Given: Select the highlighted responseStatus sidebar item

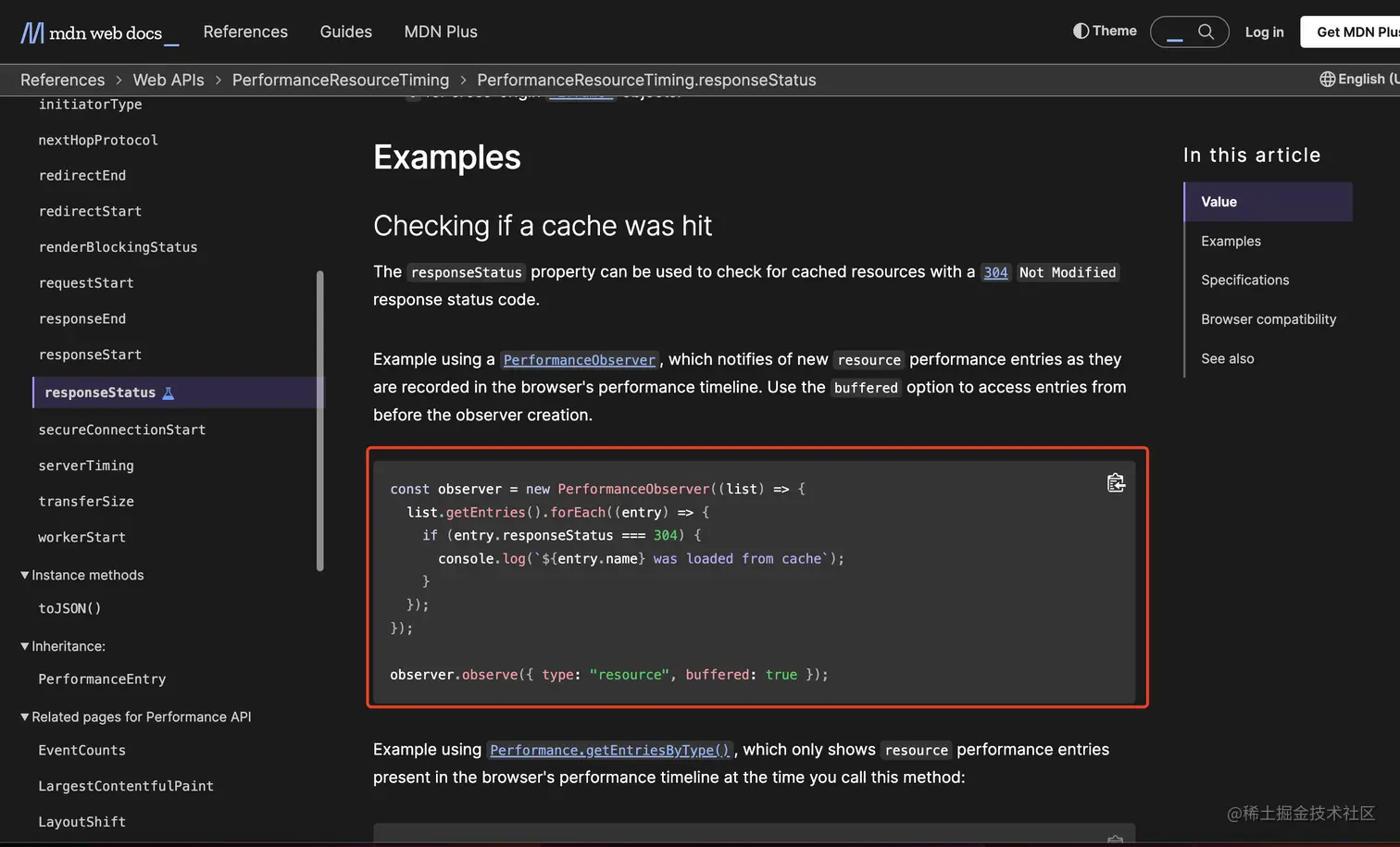Looking at the screenshot, I should (x=178, y=392).
